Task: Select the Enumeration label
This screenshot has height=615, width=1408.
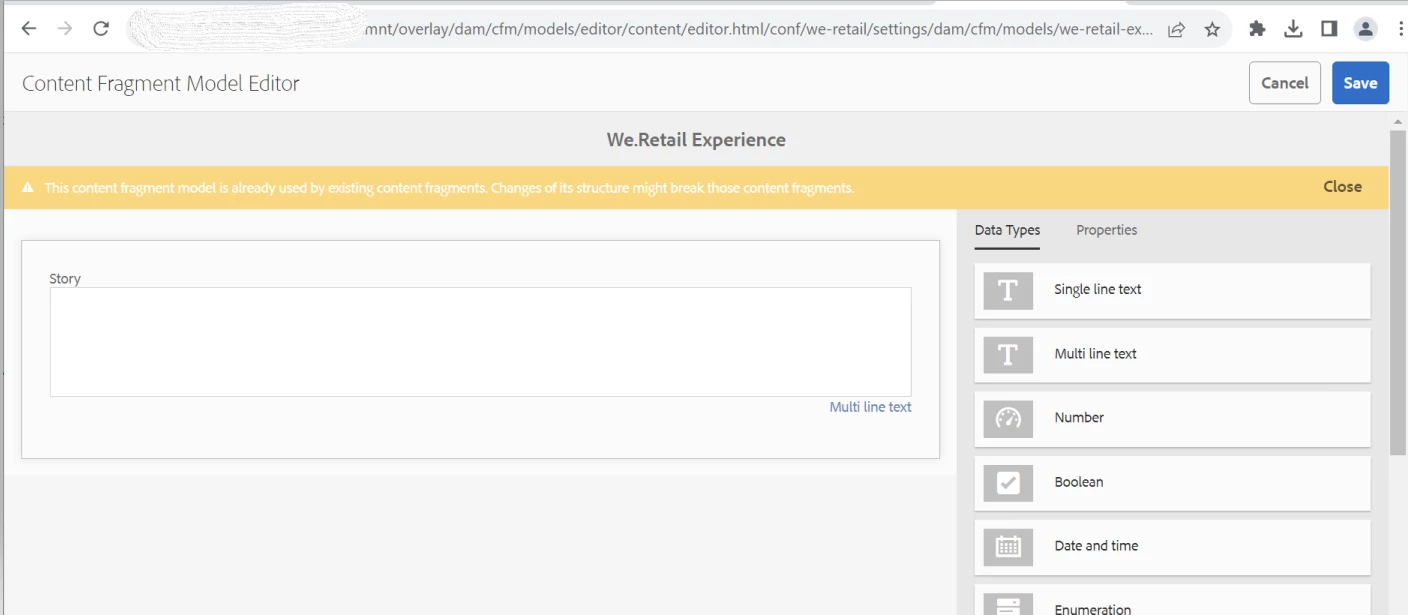Action: tap(1092, 608)
